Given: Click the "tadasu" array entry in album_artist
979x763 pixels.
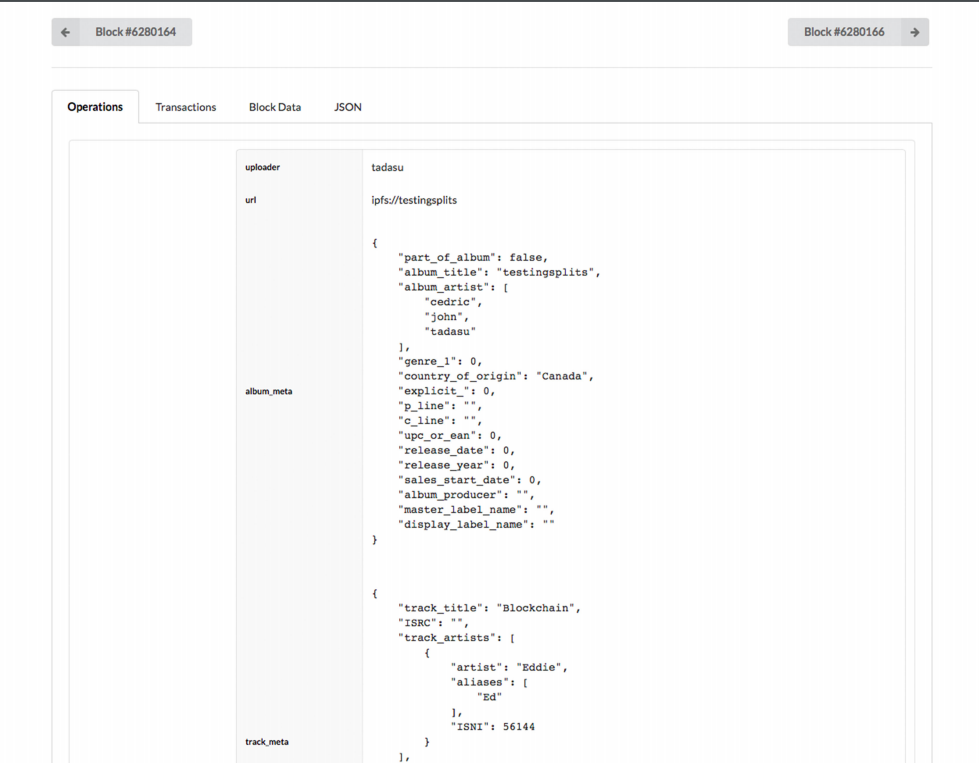Looking at the screenshot, I should (450, 332).
